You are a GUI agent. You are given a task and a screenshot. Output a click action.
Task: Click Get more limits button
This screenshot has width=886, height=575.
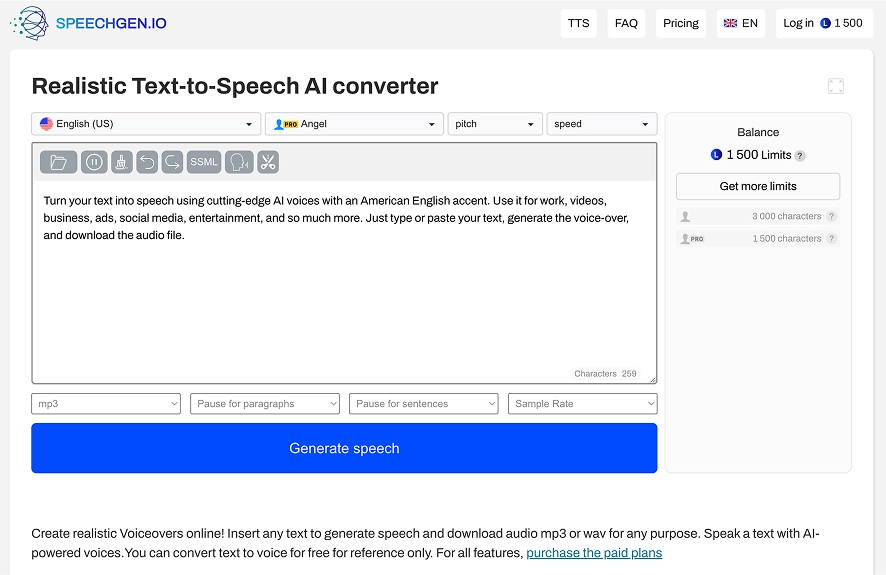coord(758,186)
